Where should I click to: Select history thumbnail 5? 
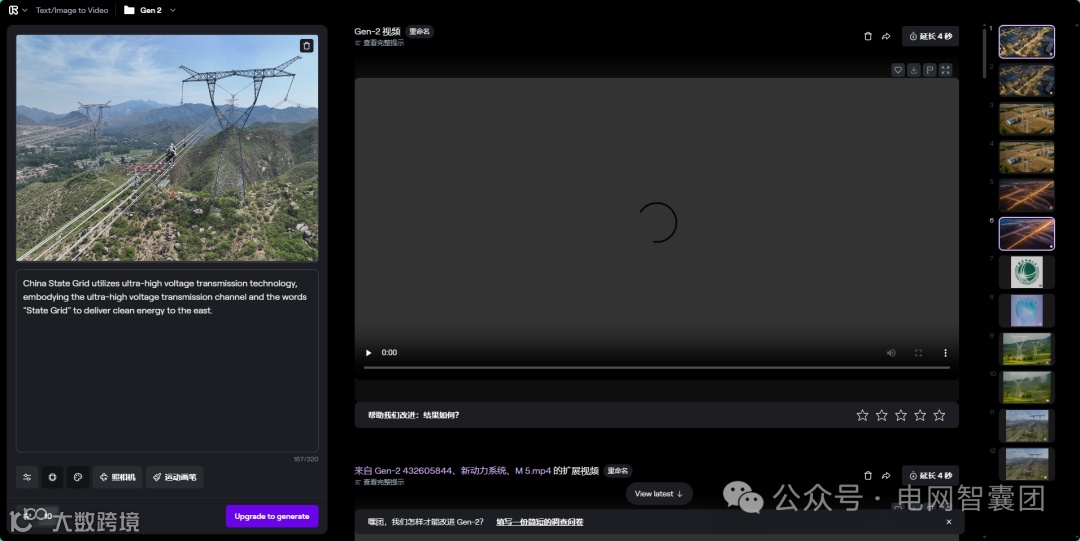(1026, 196)
